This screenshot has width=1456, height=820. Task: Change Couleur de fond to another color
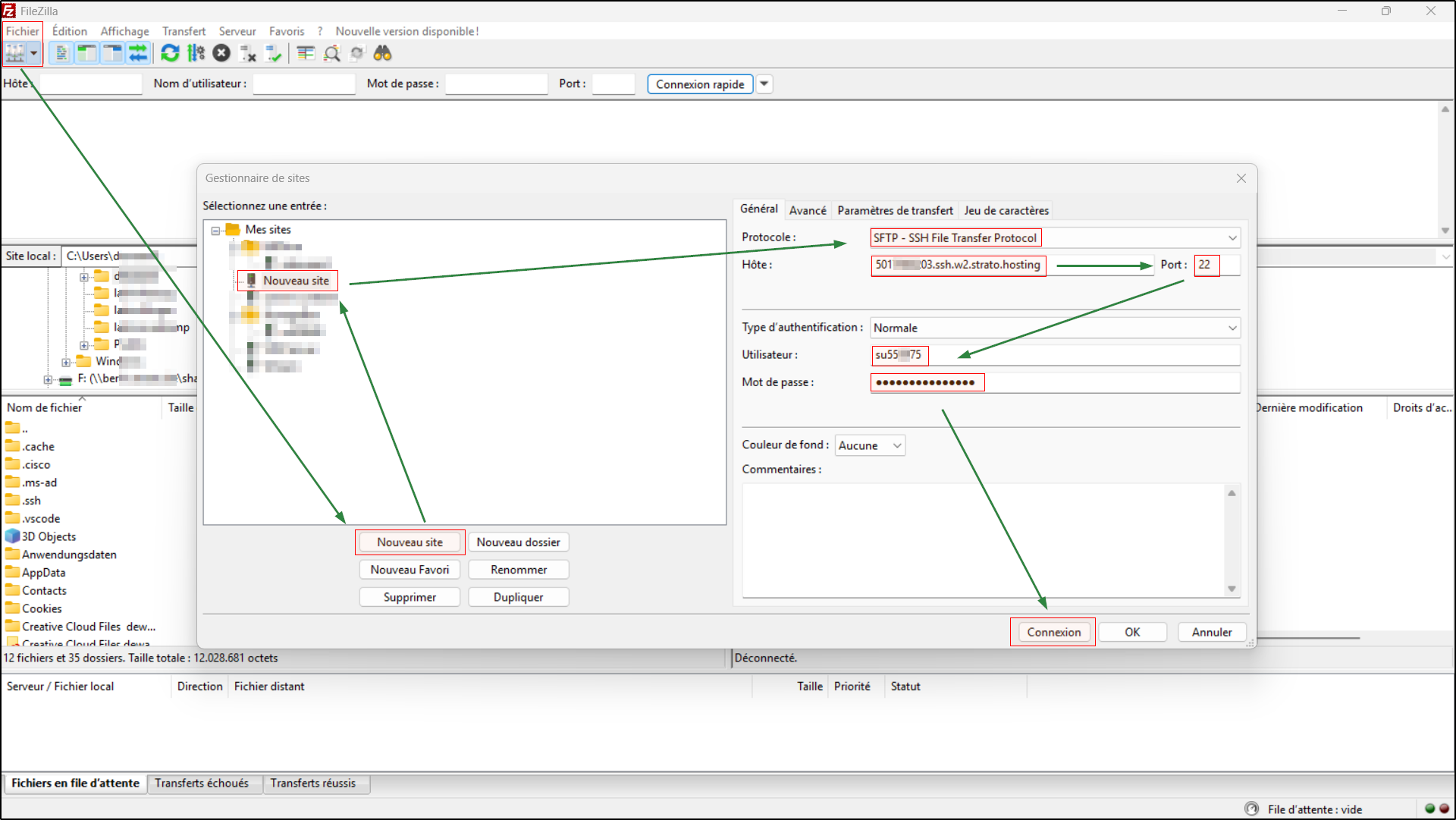(896, 445)
